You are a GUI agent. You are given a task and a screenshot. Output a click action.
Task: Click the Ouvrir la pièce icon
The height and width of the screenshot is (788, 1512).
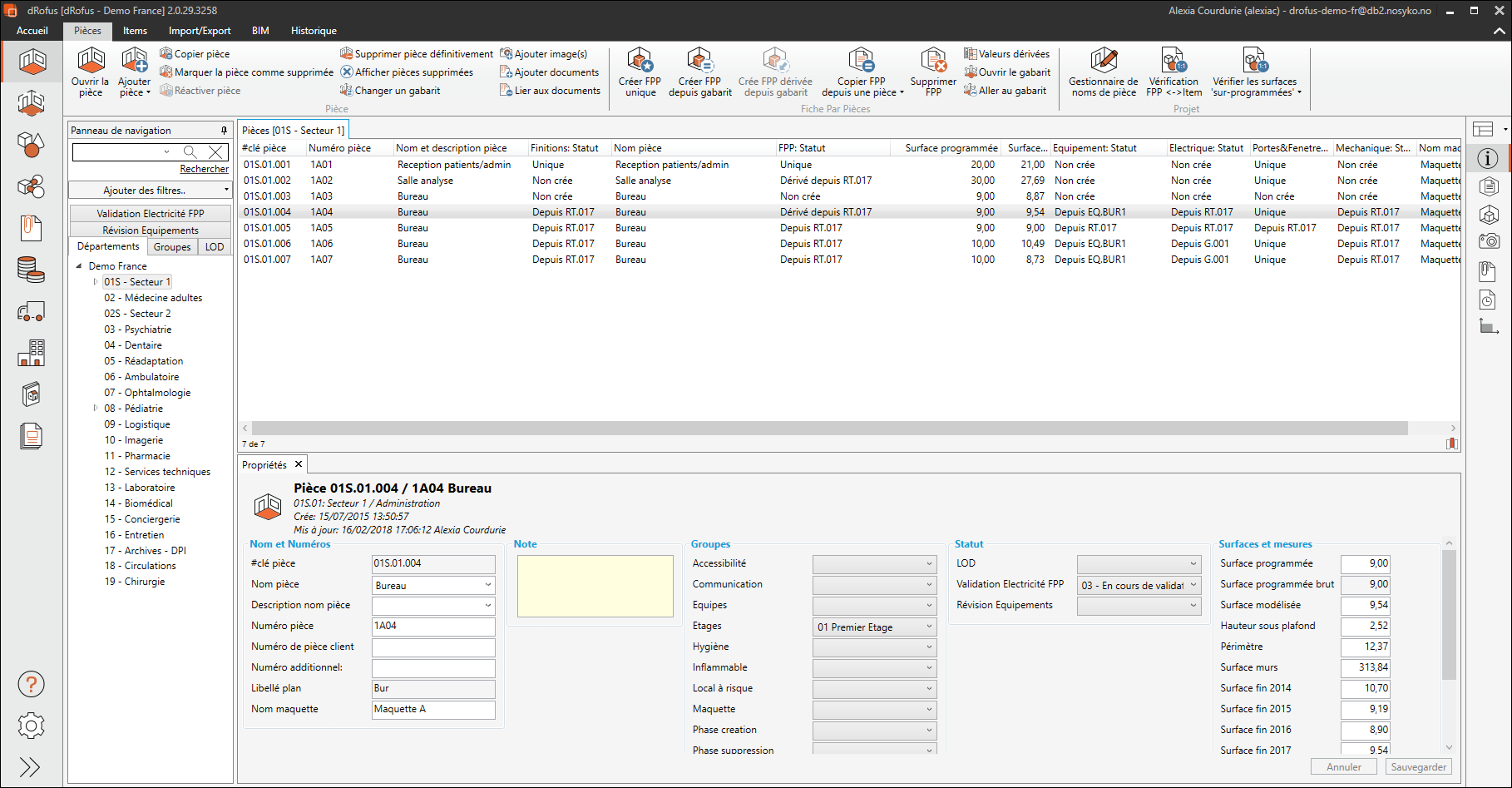tap(91, 62)
